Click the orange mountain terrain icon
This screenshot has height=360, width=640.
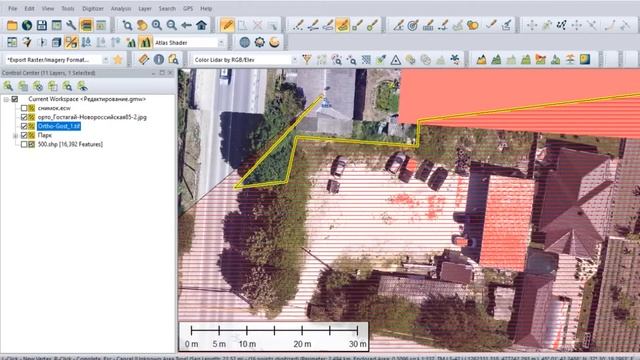[x=482, y=60]
